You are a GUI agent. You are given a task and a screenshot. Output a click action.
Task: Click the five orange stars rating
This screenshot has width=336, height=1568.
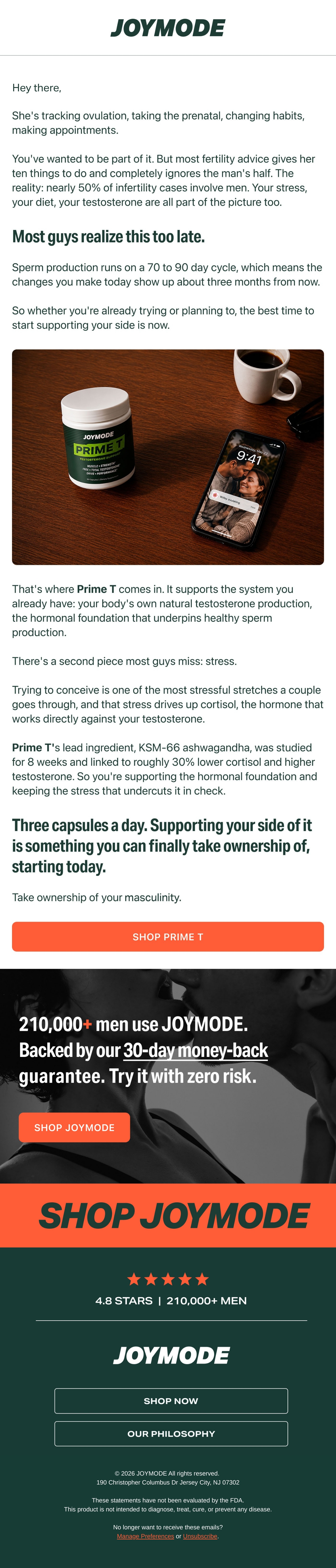tap(168, 1279)
